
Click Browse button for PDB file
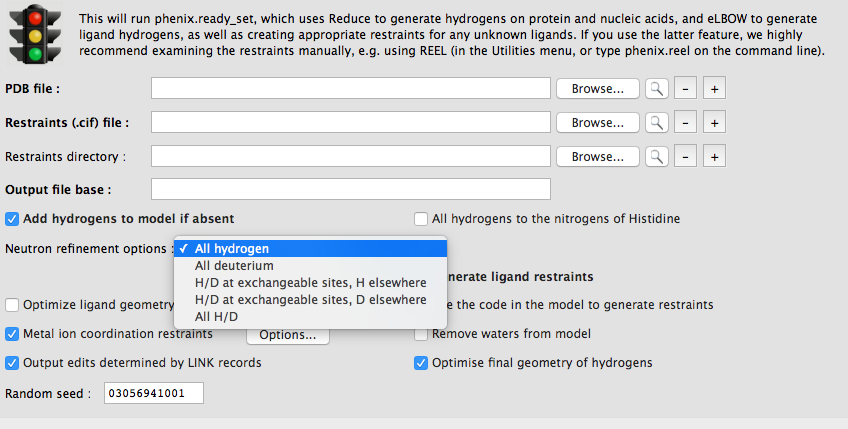[x=598, y=89]
